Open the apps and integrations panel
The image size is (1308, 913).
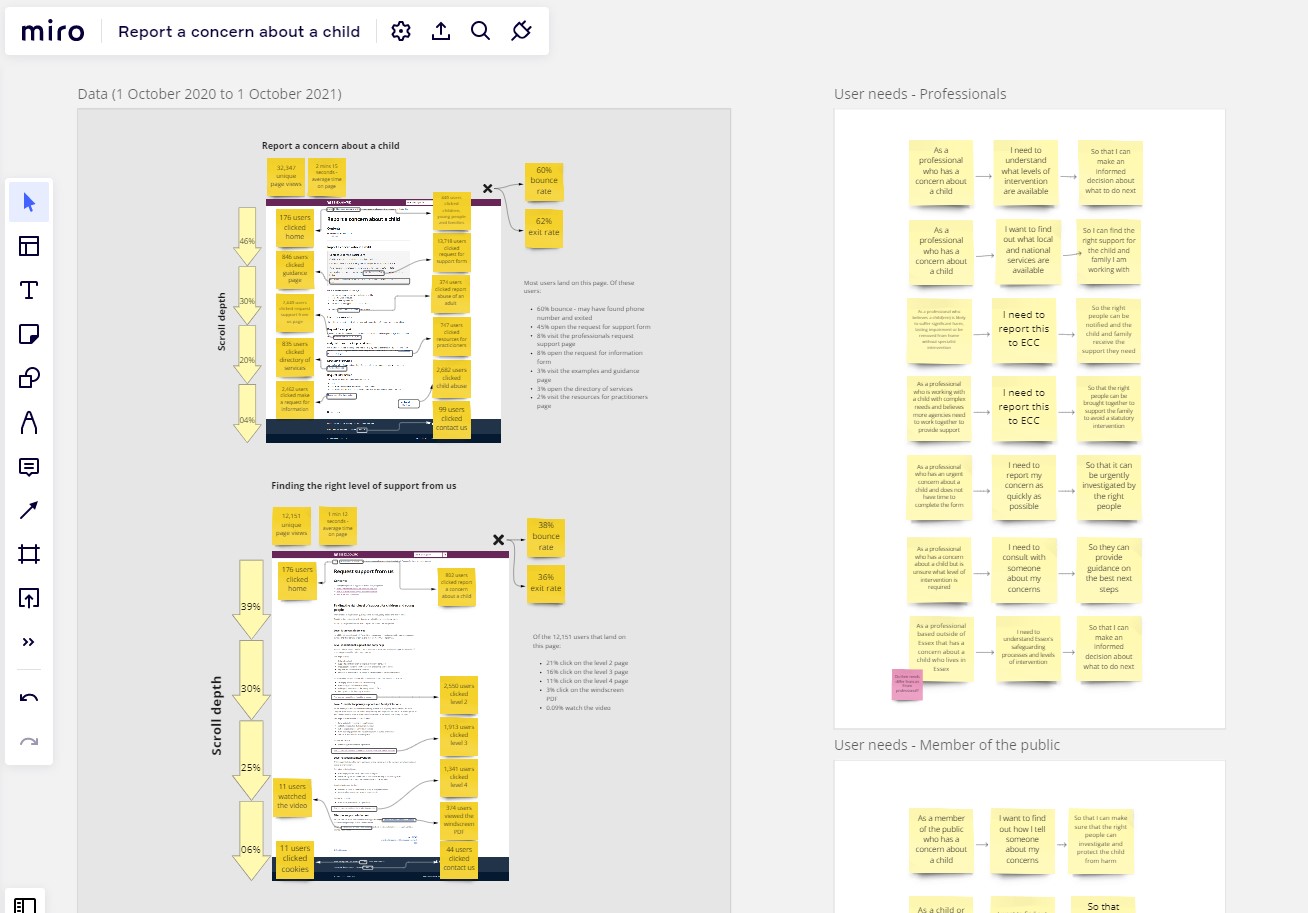pyautogui.click(x=521, y=31)
